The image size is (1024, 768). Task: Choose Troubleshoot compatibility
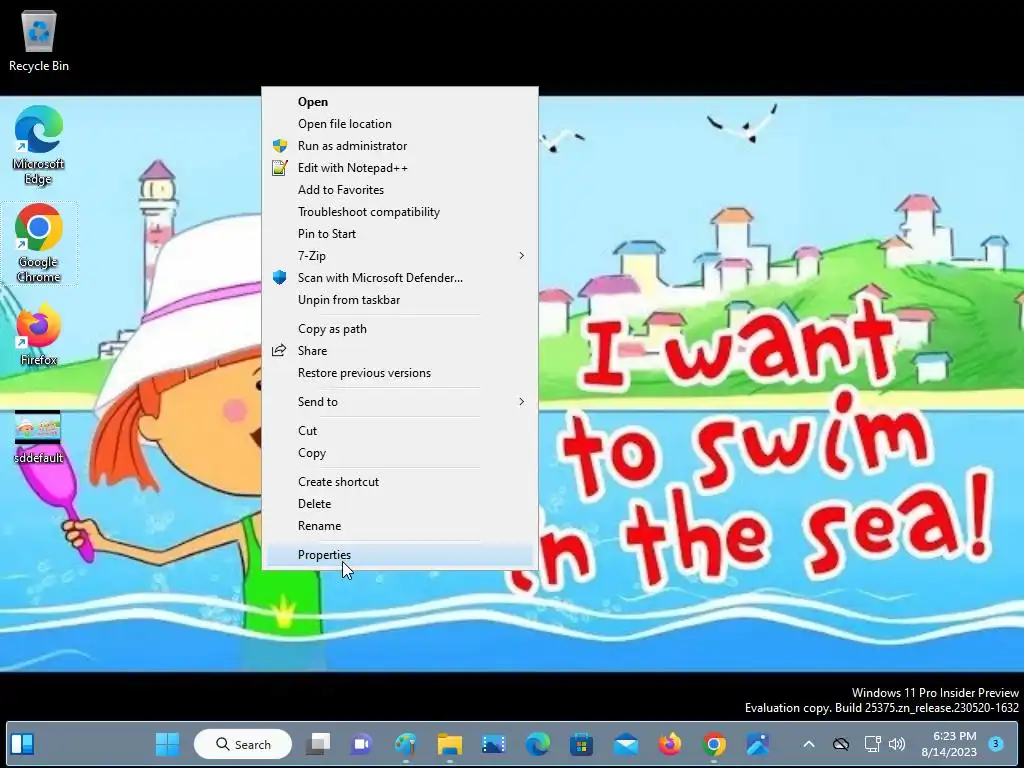[x=400, y=212]
